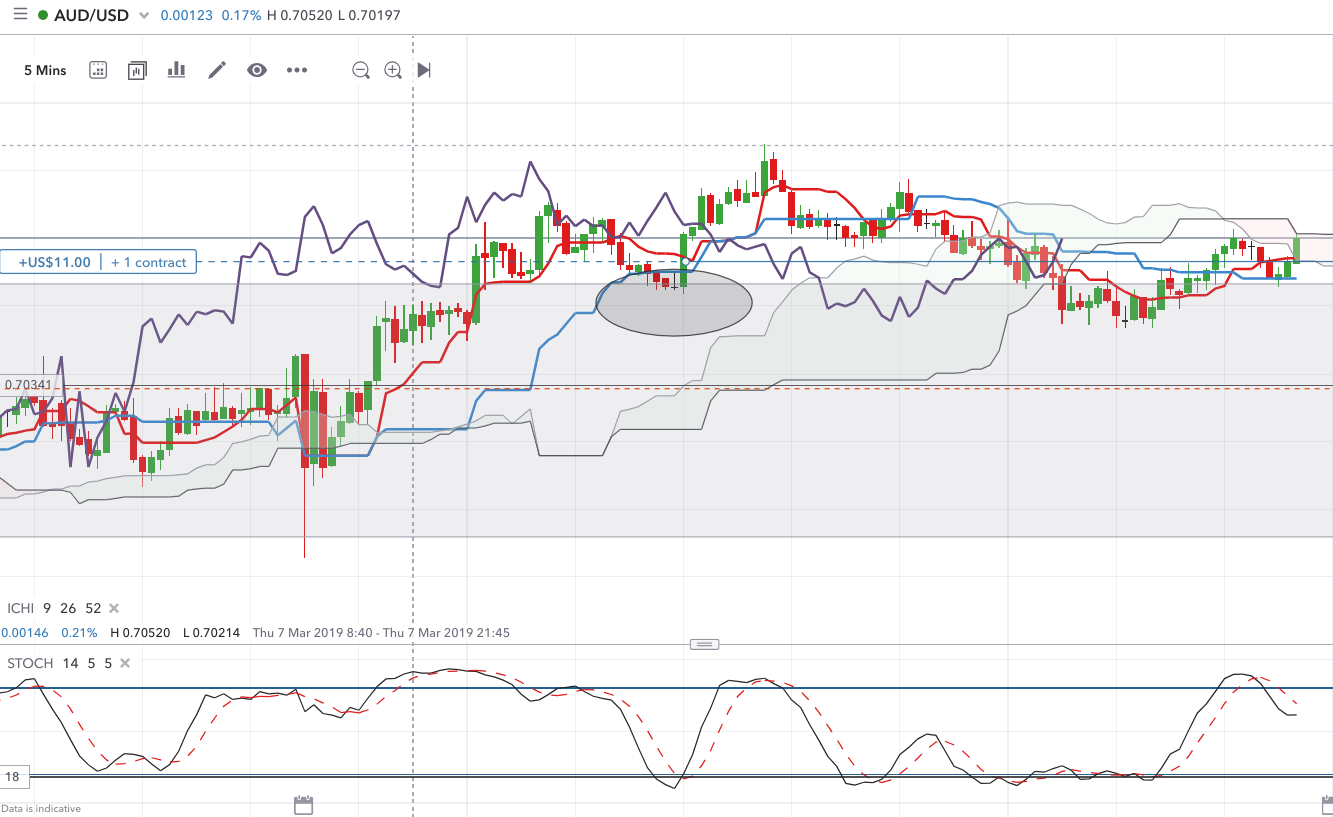Jump to the latest candle
The width and height of the screenshot is (1333, 817).
[424, 70]
